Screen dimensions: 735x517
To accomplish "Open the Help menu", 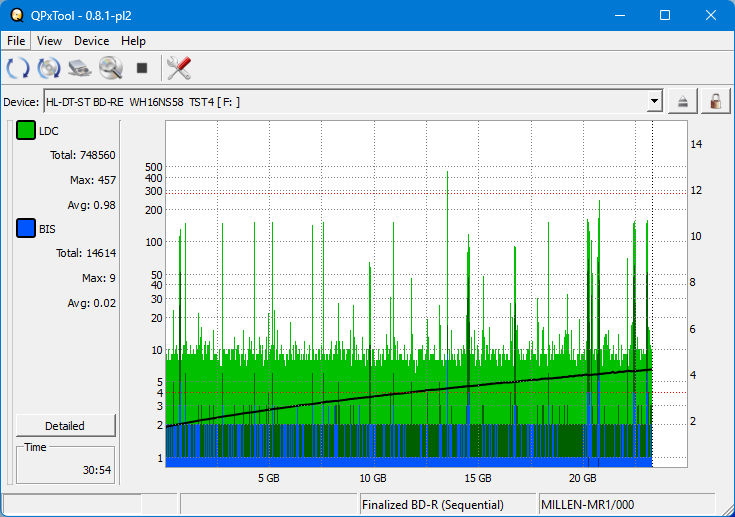I will tap(133, 41).
